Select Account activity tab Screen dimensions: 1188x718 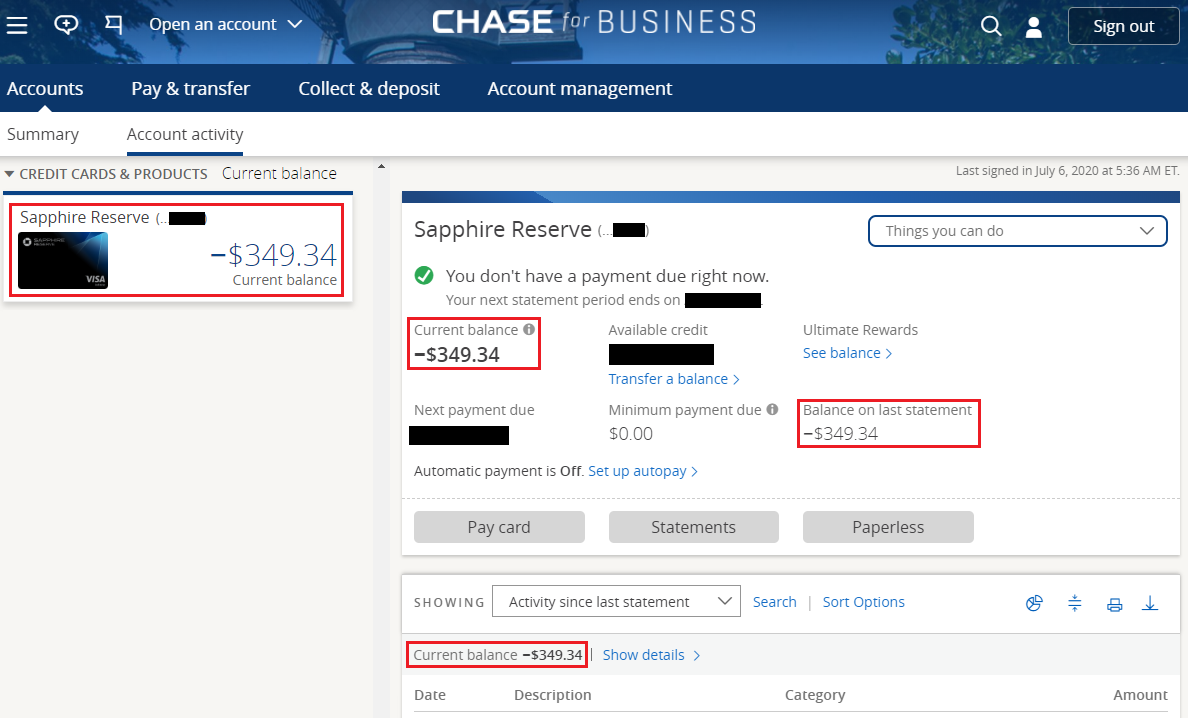(x=185, y=134)
